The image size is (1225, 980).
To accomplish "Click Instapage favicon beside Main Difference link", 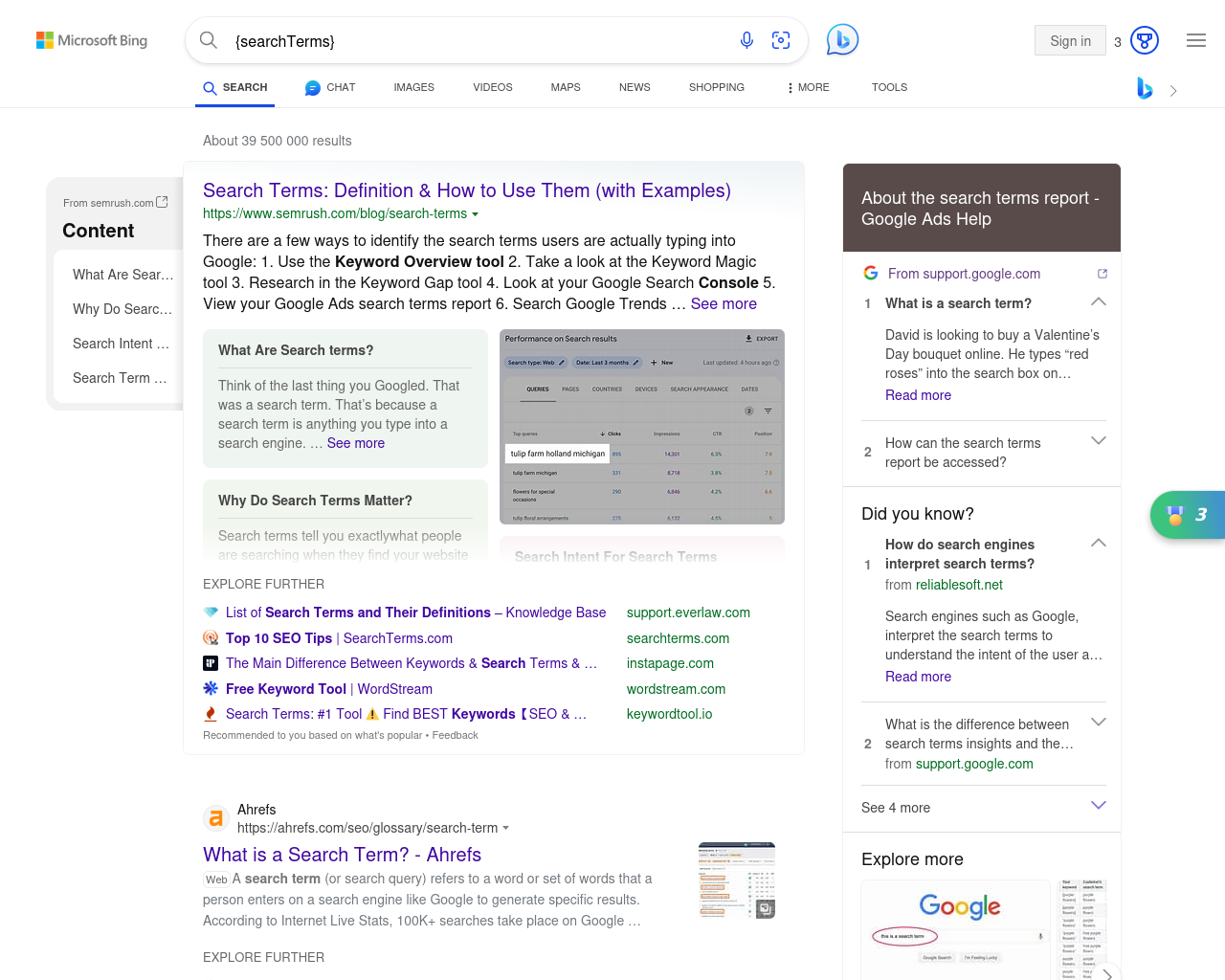I will [x=211, y=663].
